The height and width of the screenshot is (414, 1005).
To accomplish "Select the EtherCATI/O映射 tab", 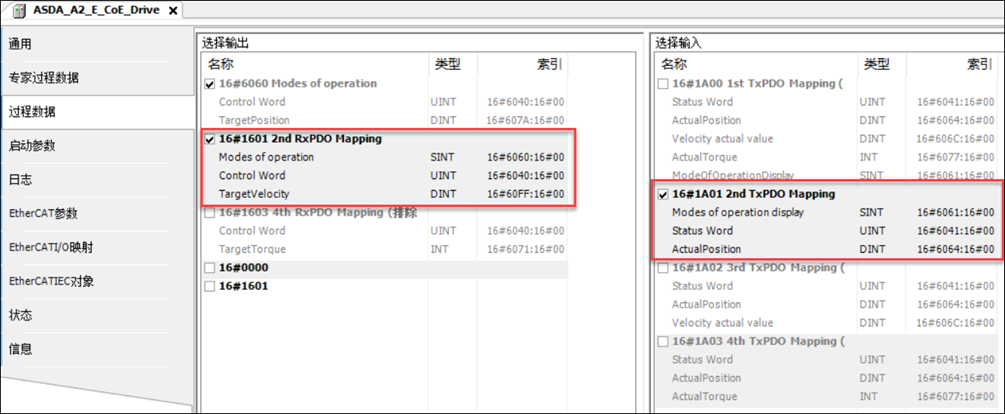I will pyautogui.click(x=51, y=247).
